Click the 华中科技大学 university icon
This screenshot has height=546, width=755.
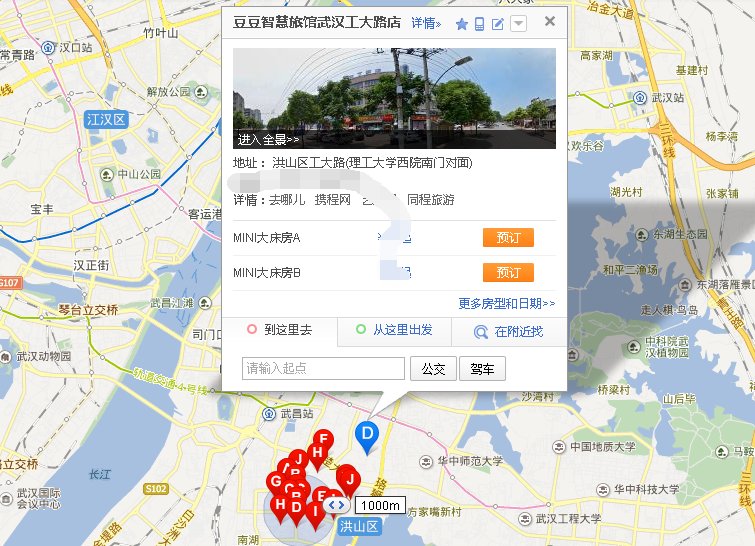[603, 490]
